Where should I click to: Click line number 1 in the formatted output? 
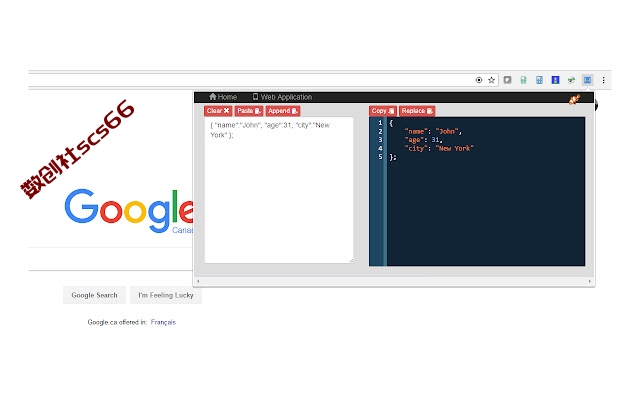tap(380, 123)
